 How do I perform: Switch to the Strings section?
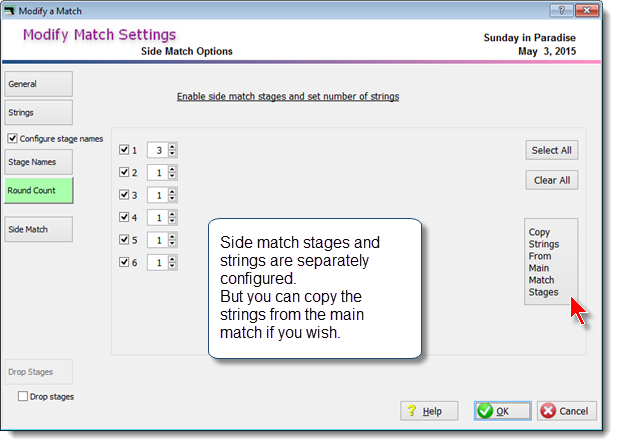[x=39, y=112]
